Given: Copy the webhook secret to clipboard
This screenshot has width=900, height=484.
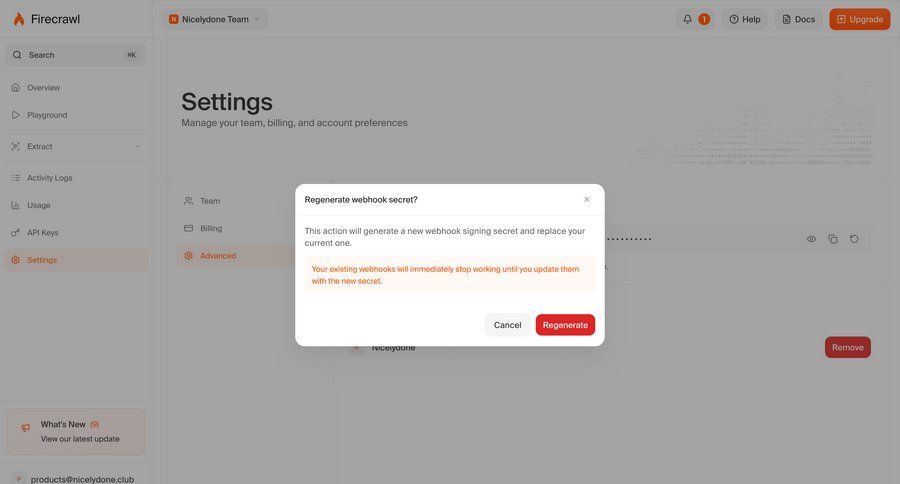Looking at the screenshot, I should (833, 239).
